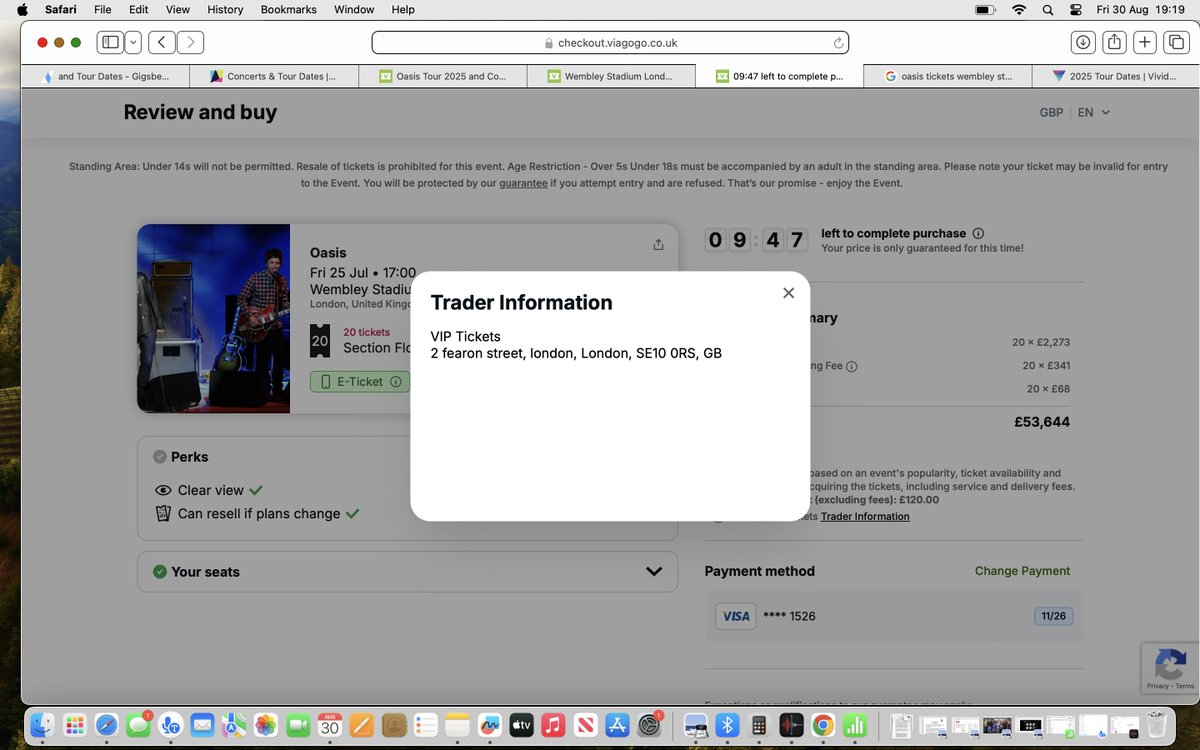The image size is (1200, 750).
Task: Open Messages from the Dock
Action: [x=138, y=725]
